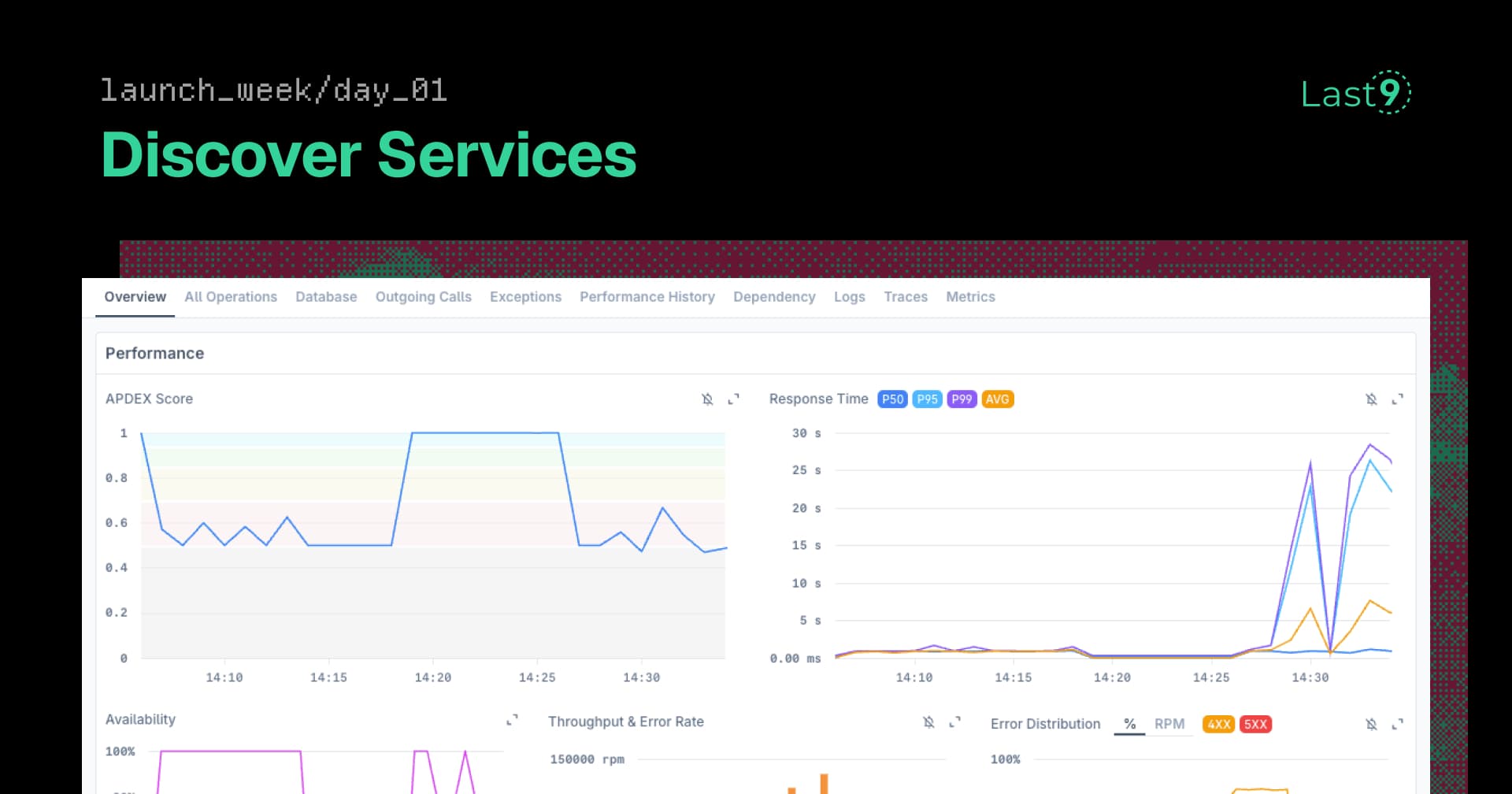Mute alerts on the Throughput & Error Rate chart
Screen dimensions: 1512x794
pos(929,722)
